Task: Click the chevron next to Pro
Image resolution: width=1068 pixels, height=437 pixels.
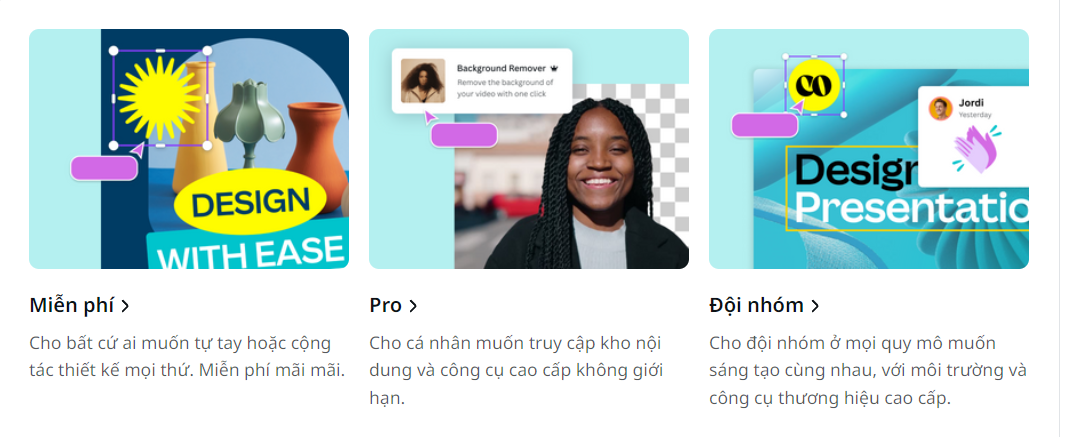Action: click(x=413, y=306)
